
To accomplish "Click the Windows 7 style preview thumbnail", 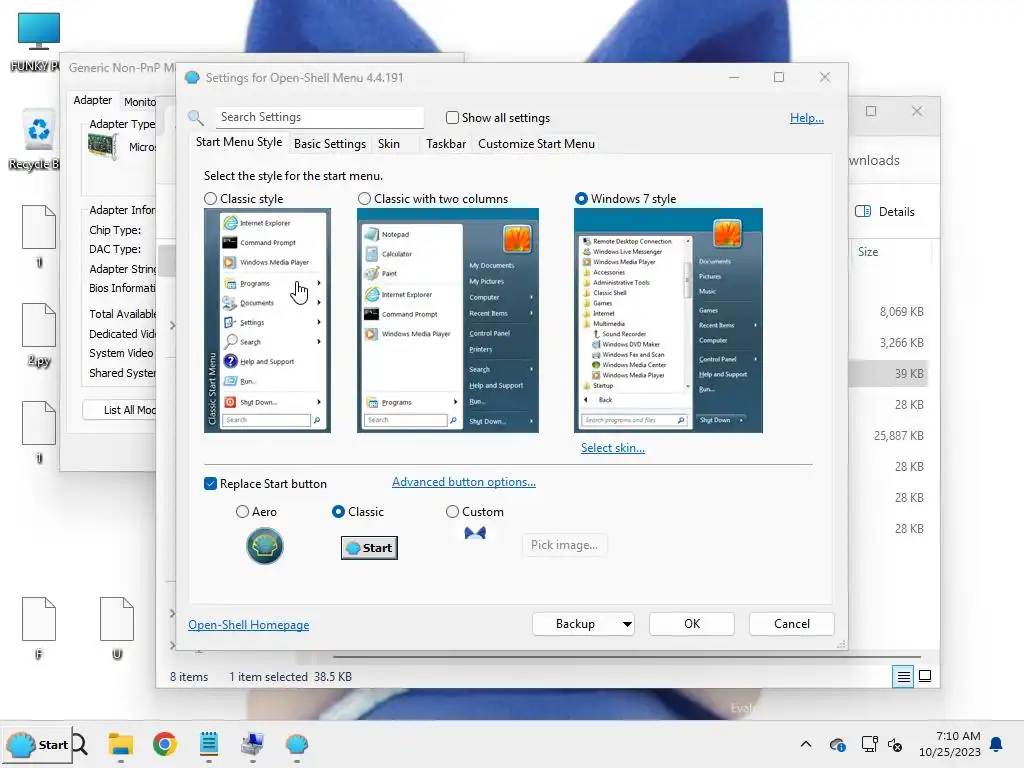I will [x=668, y=320].
